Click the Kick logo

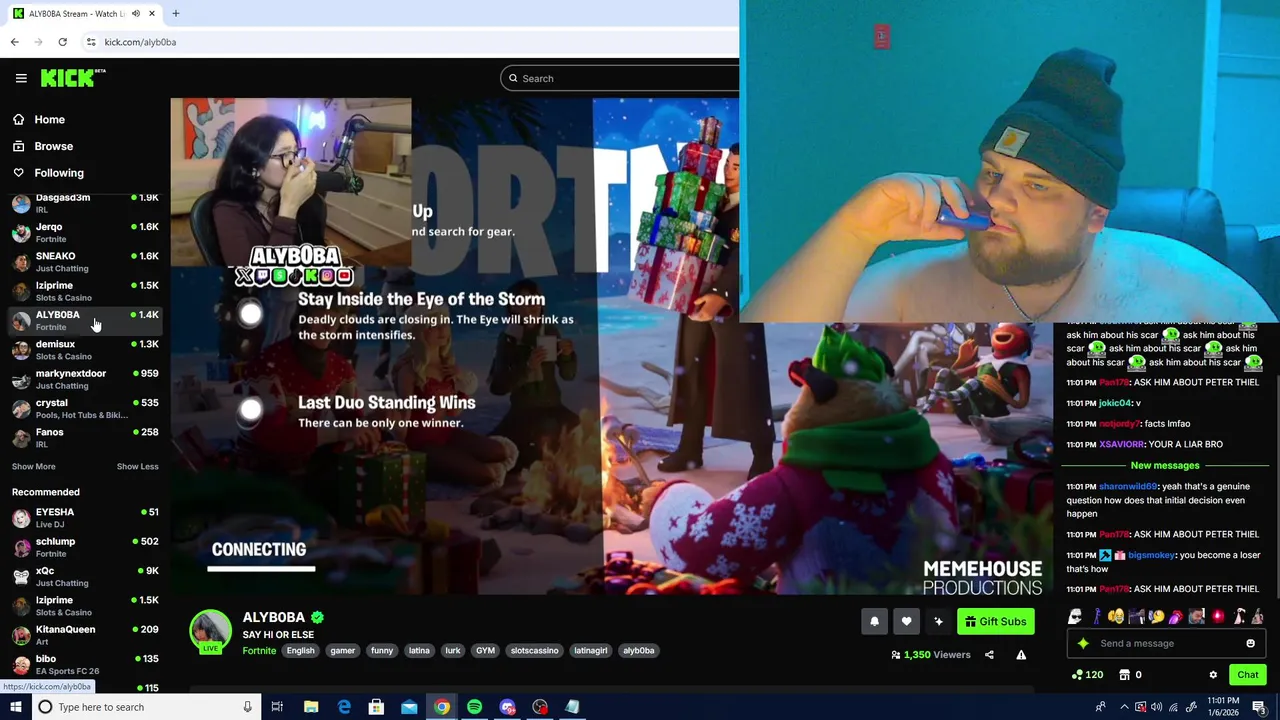72,78
